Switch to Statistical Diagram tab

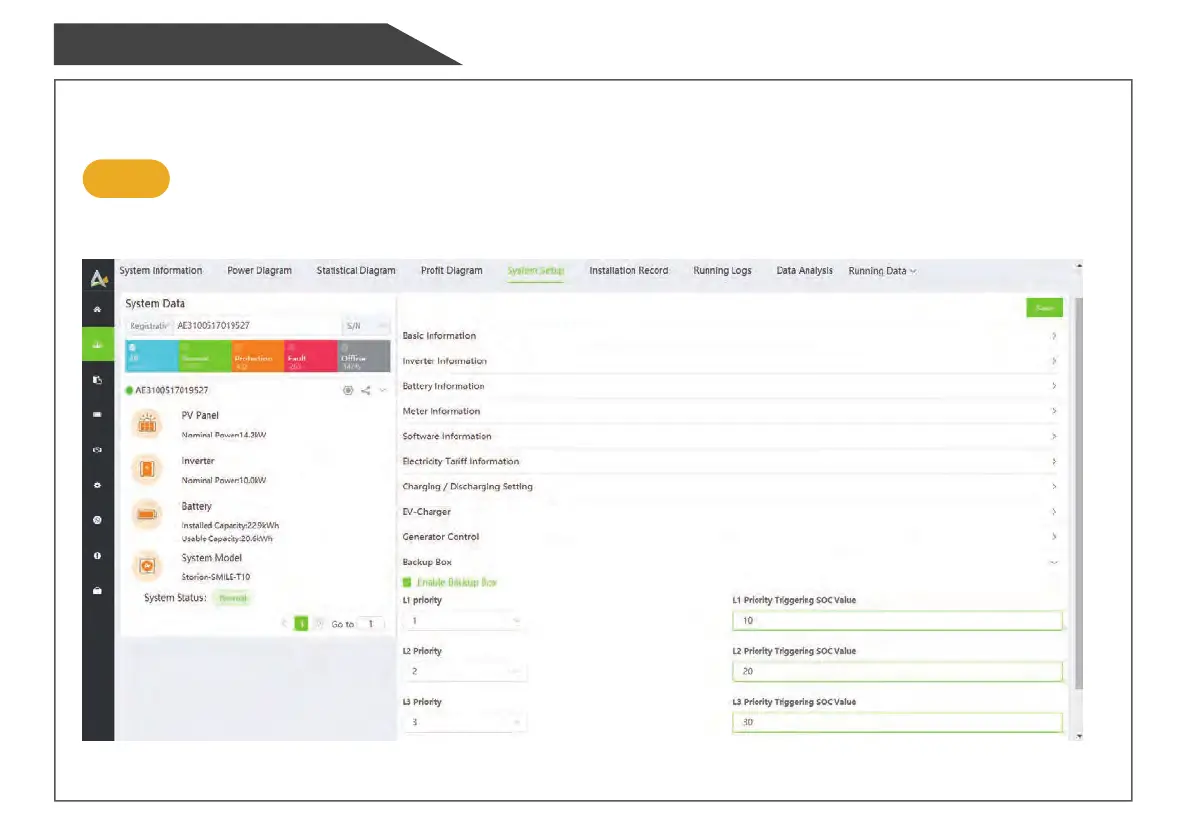(x=355, y=270)
